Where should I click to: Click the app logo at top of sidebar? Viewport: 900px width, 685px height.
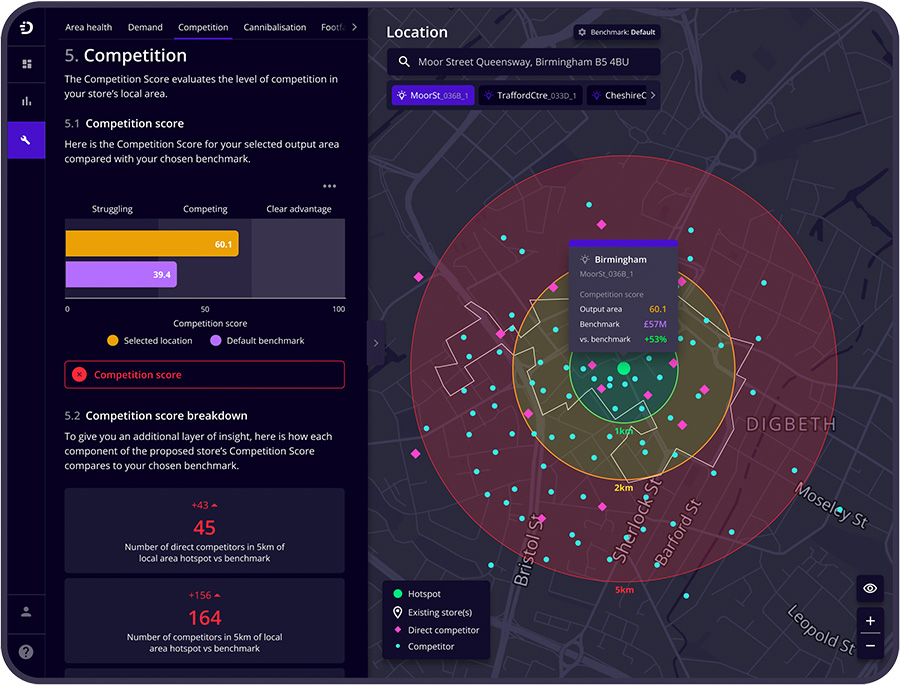point(27,27)
